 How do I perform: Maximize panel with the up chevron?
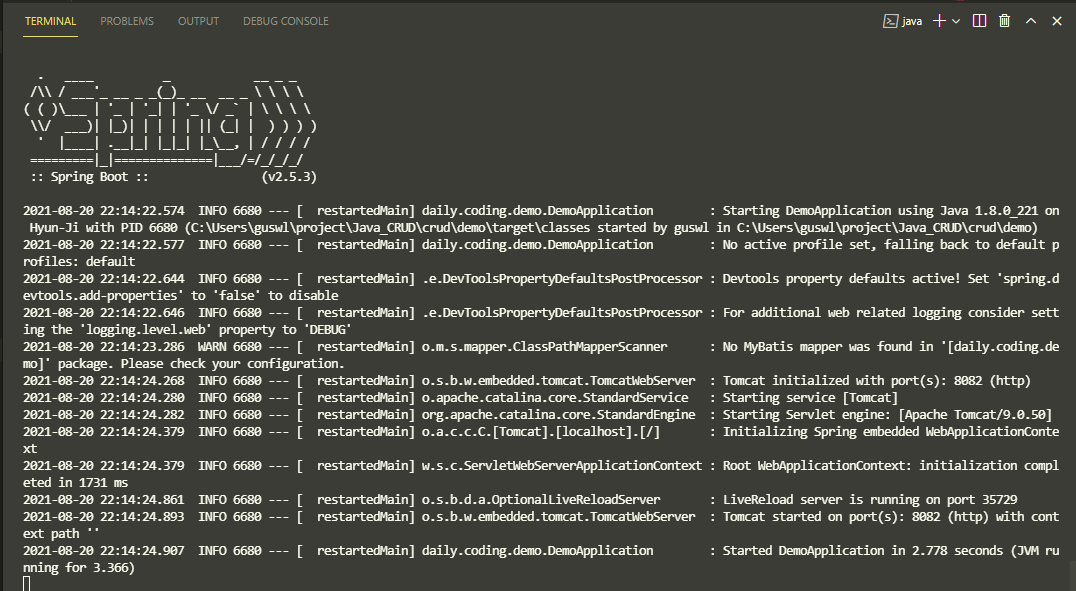point(1031,21)
